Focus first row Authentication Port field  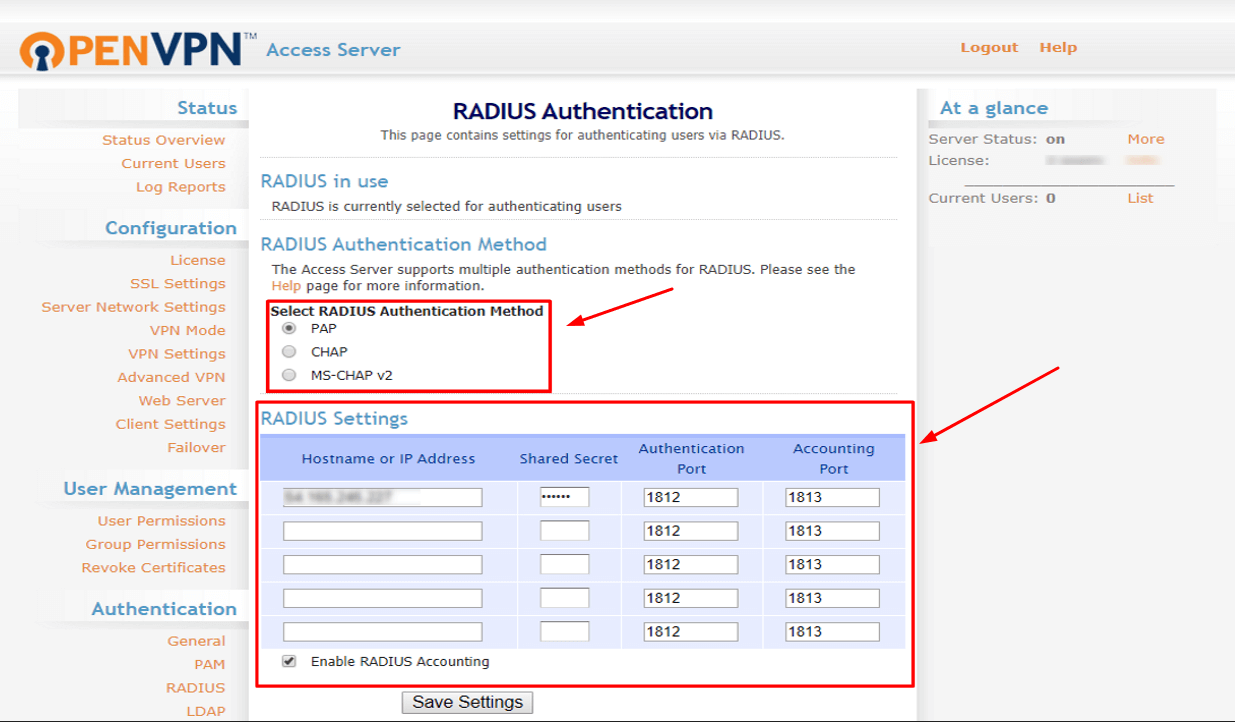point(690,497)
